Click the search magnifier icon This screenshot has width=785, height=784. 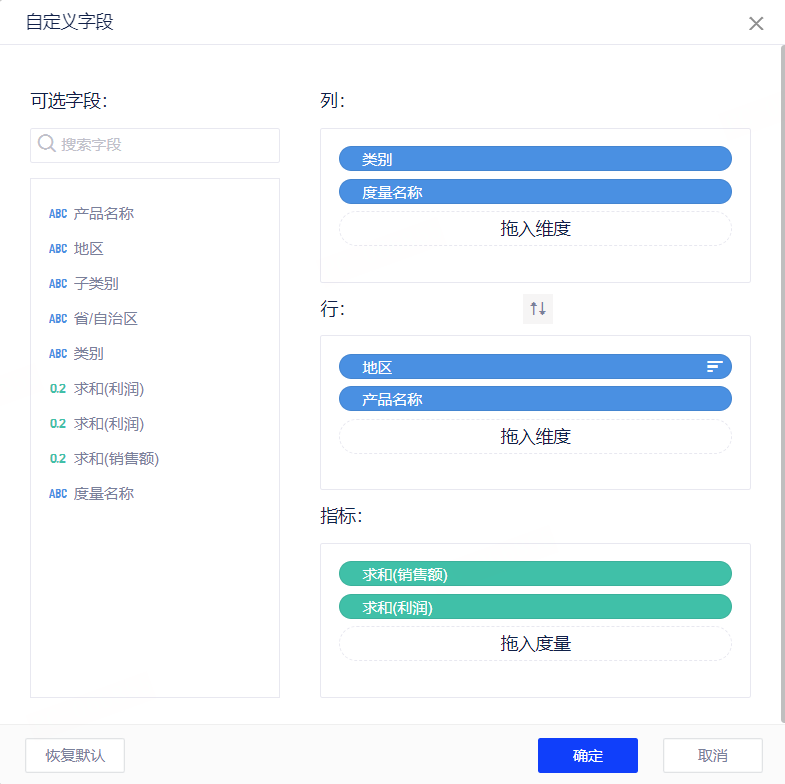(46, 144)
